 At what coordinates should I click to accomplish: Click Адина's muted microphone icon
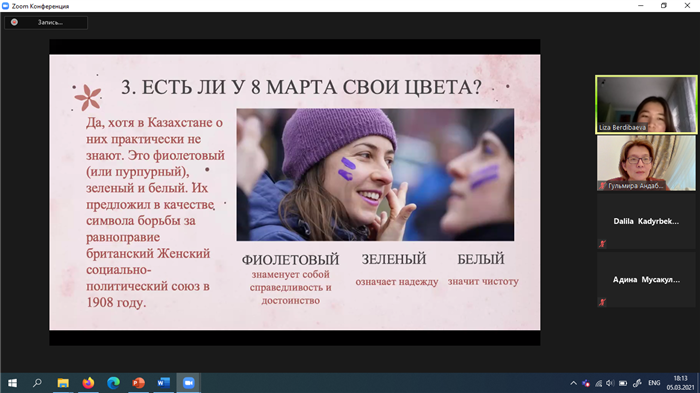(x=602, y=302)
